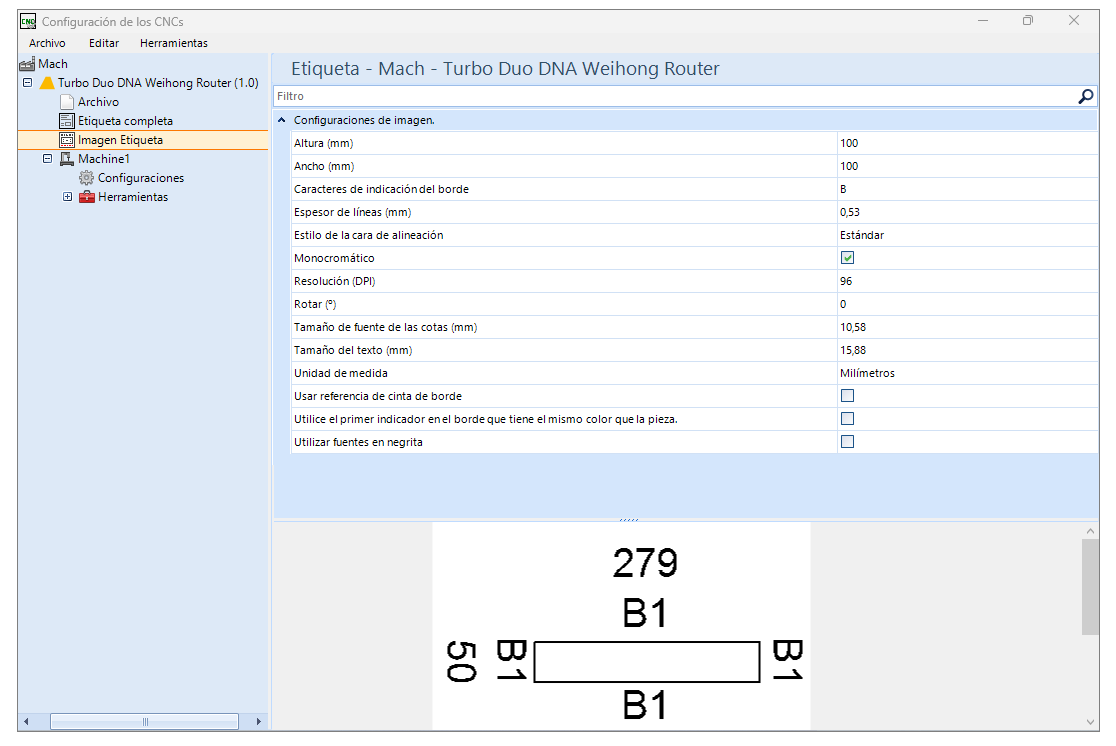
Task: Select the Imagen Etiqueta tree item
Action: [120, 140]
